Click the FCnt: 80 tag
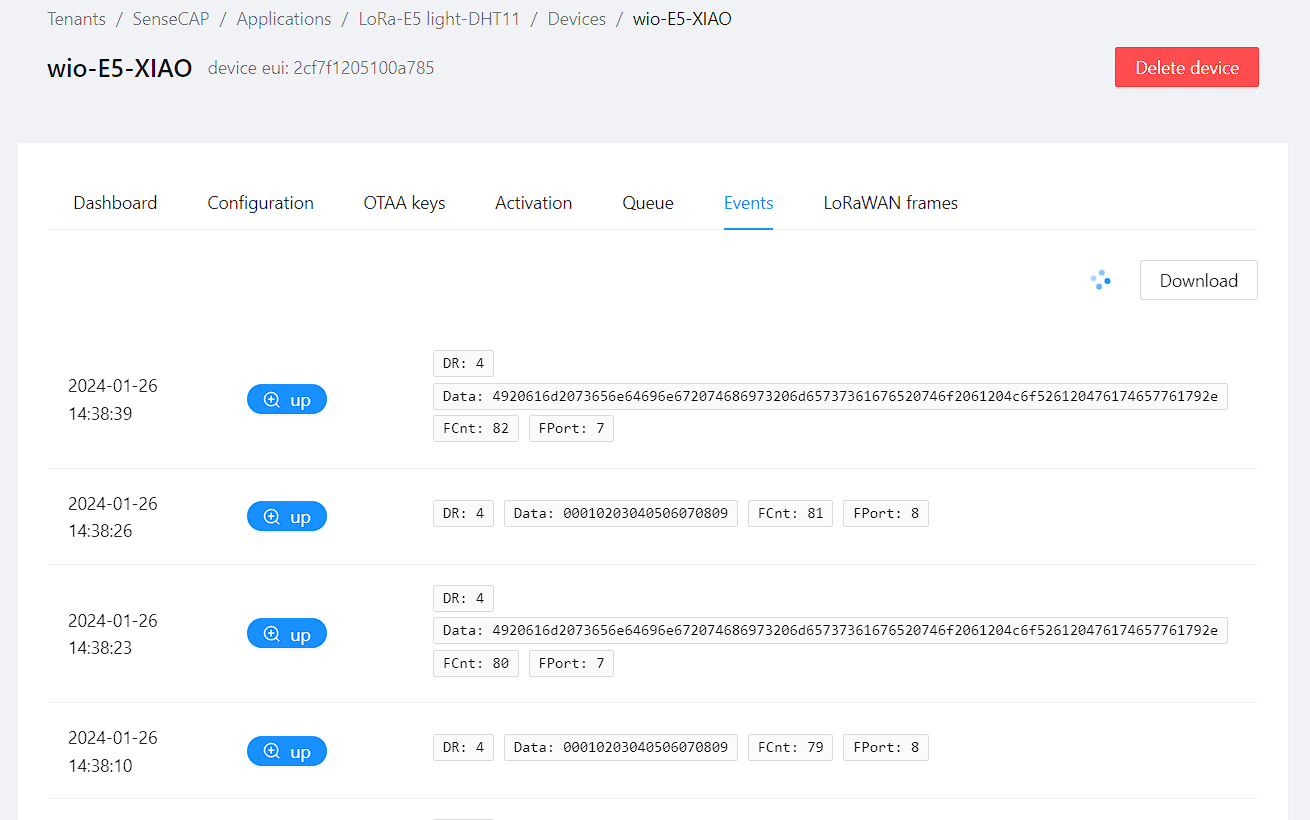 pos(476,663)
